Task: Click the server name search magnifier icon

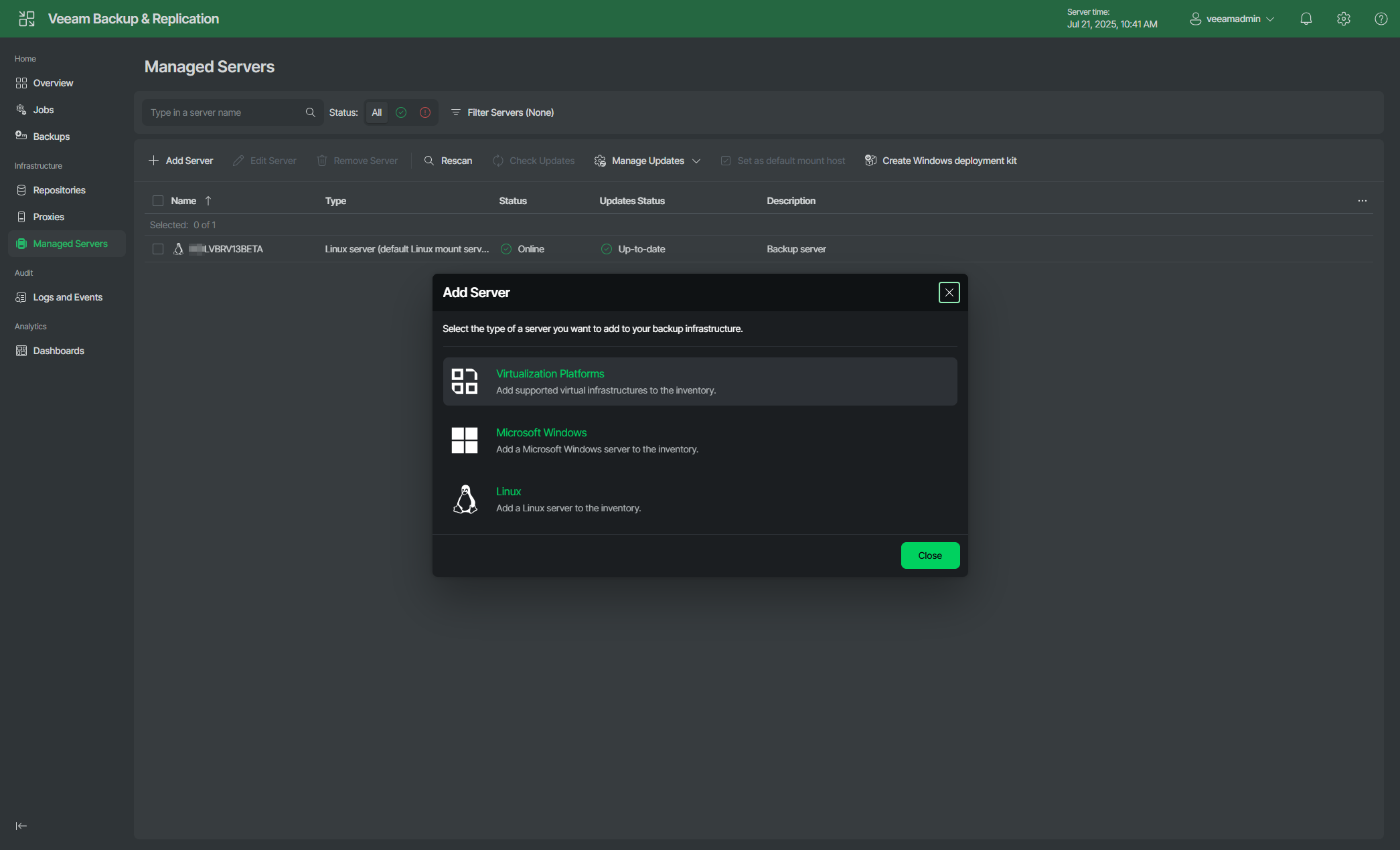Action: coord(310,112)
